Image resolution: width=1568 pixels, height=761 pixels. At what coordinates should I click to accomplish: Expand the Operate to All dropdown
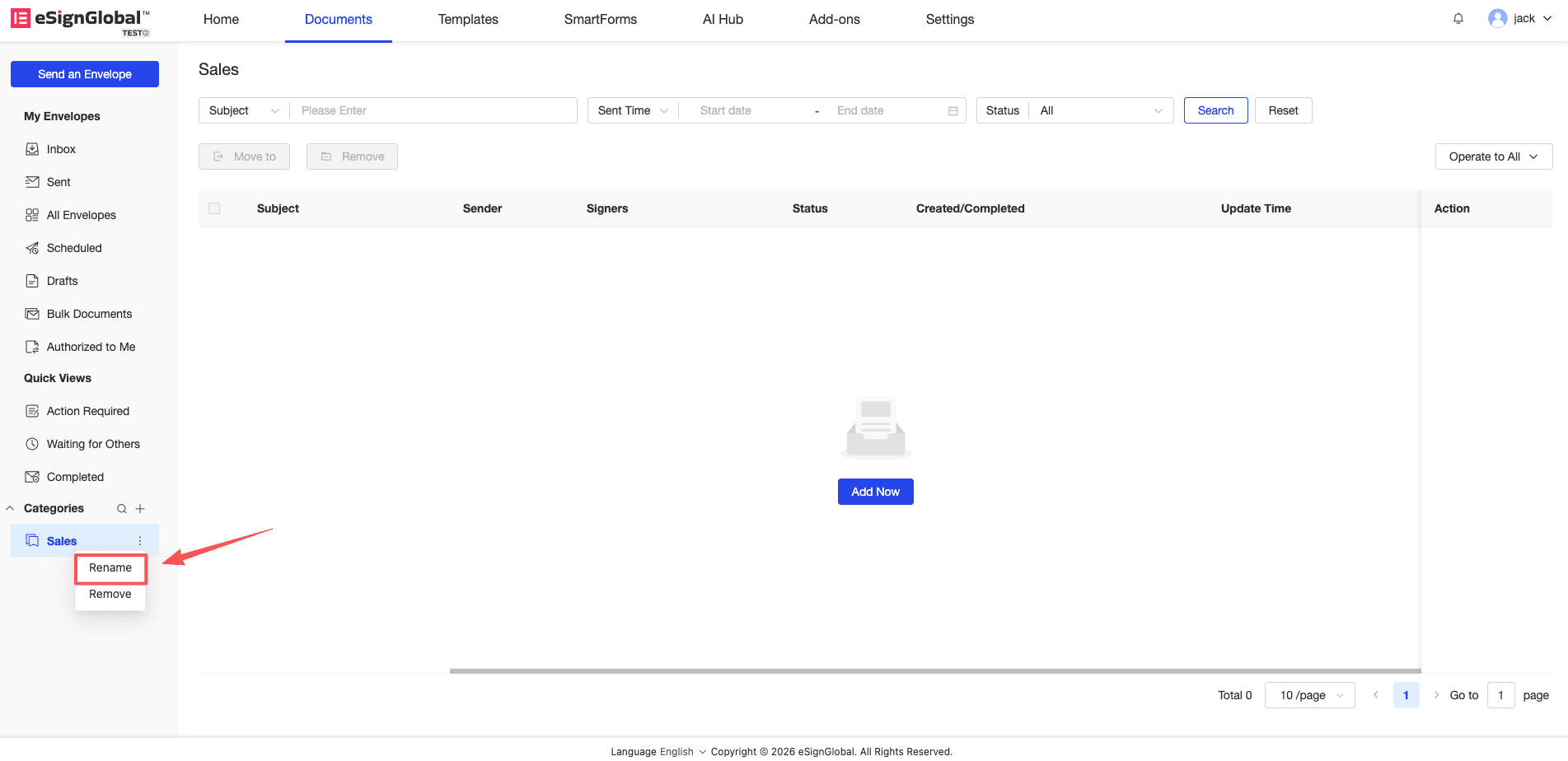point(1493,156)
